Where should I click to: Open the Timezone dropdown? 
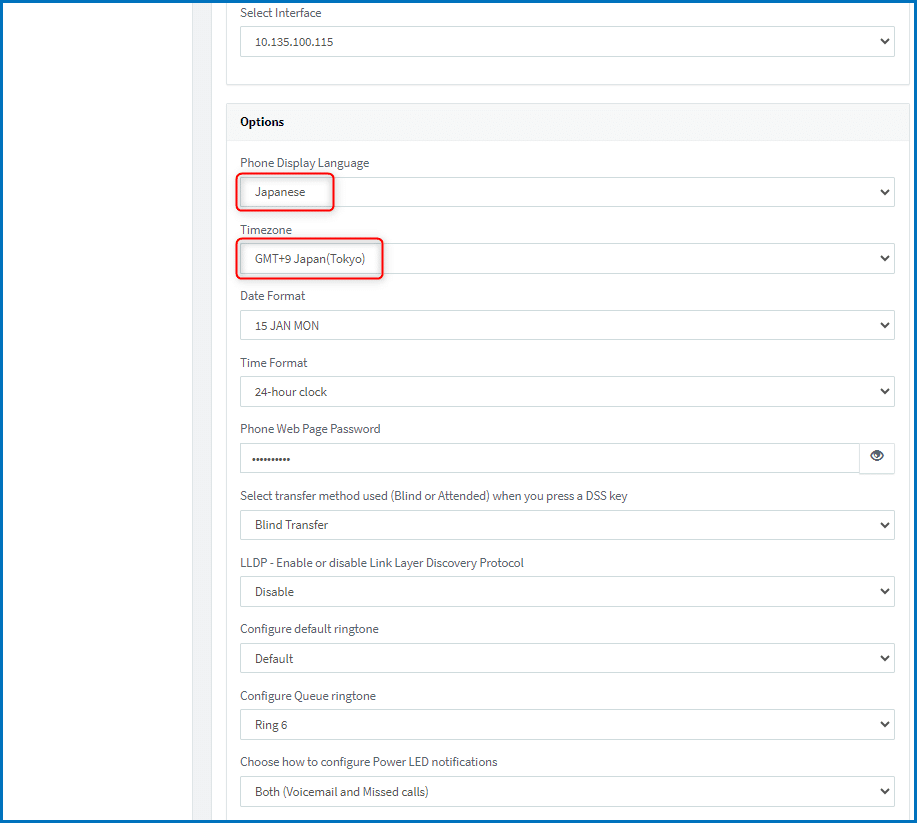[x=567, y=259]
